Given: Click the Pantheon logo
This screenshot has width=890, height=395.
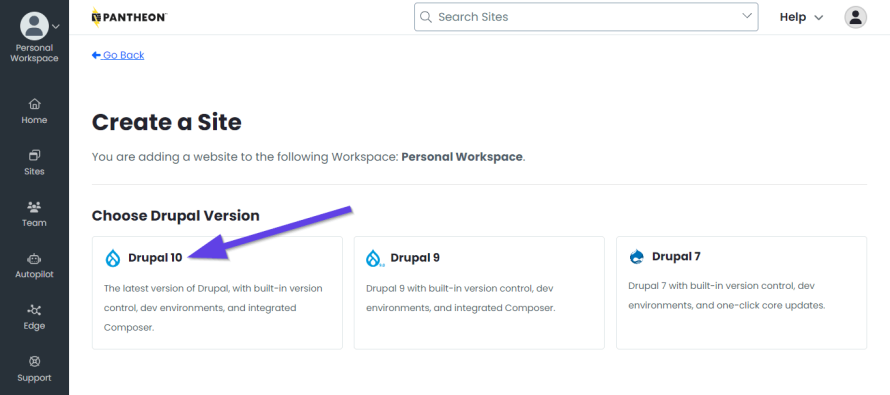Looking at the screenshot, I should click(129, 17).
